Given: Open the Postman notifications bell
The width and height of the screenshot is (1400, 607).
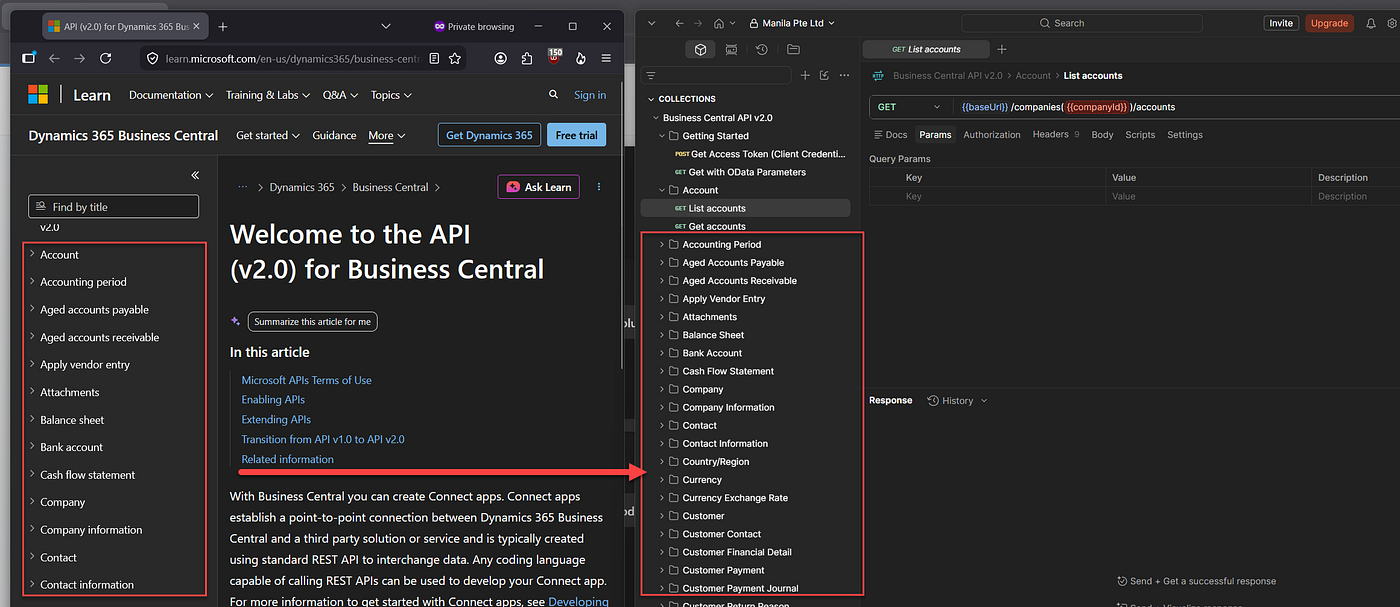Looking at the screenshot, I should (1371, 23).
